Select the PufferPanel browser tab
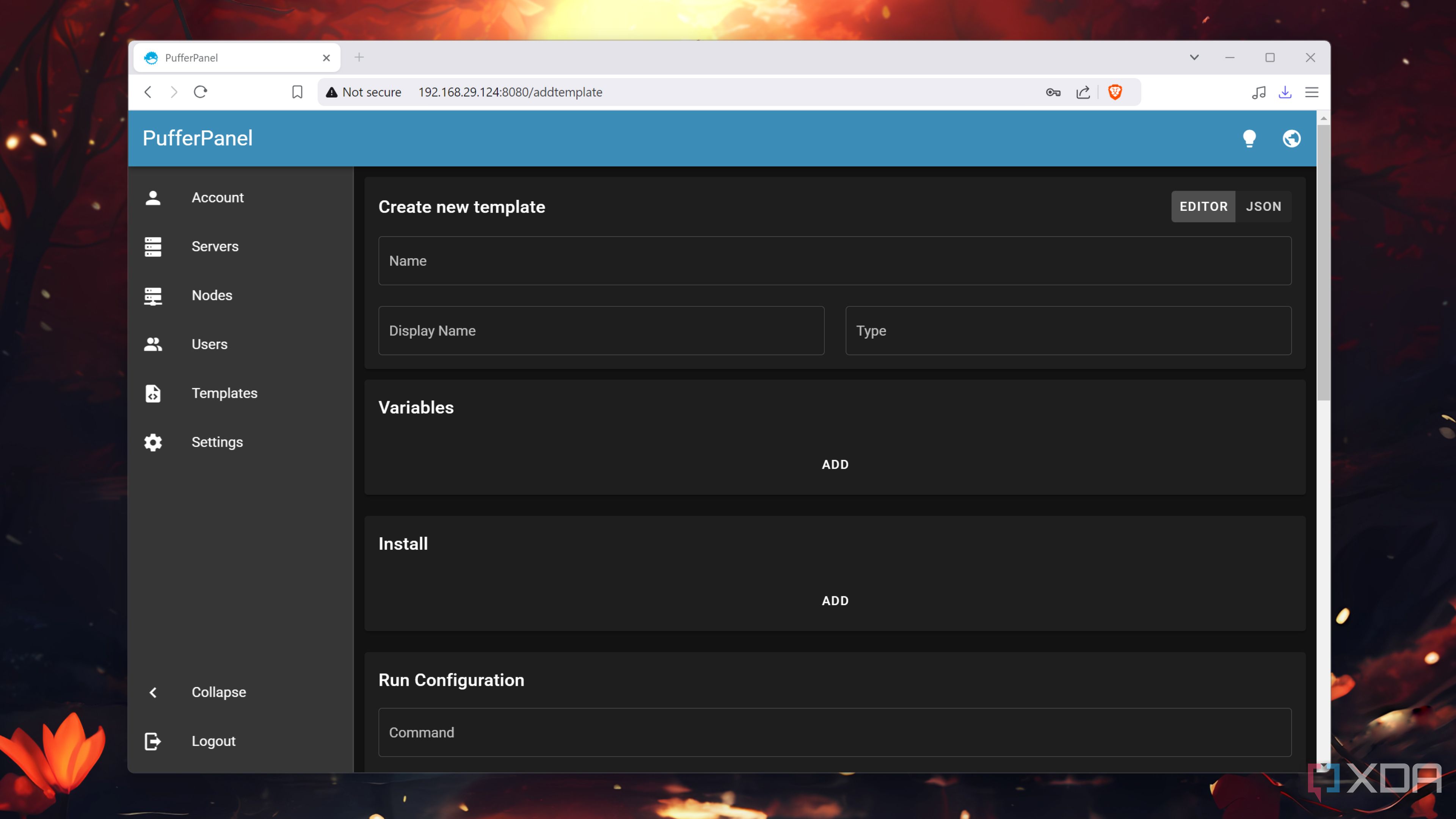1456x819 pixels. point(236,58)
